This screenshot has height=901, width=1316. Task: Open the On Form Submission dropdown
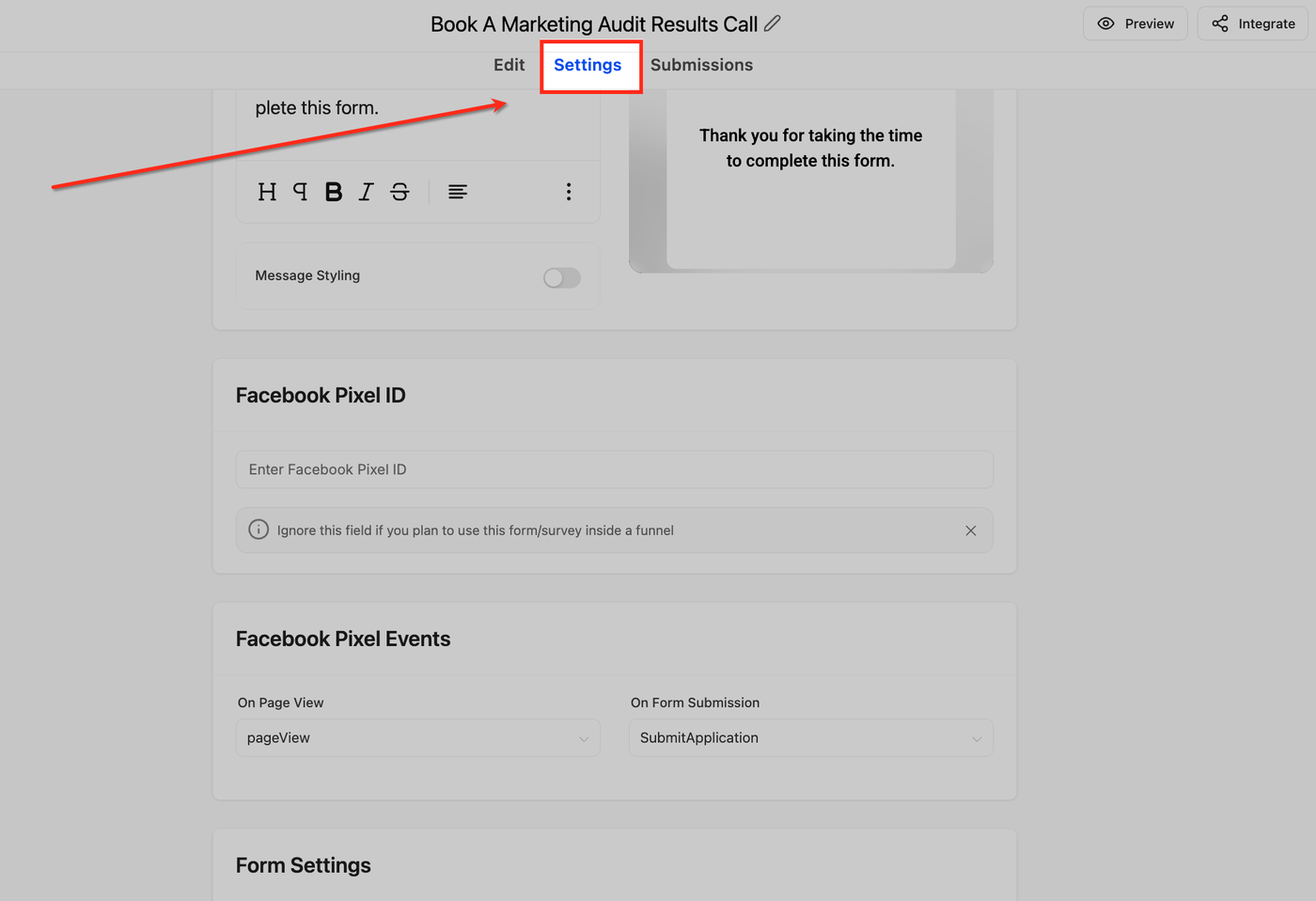[x=811, y=738]
